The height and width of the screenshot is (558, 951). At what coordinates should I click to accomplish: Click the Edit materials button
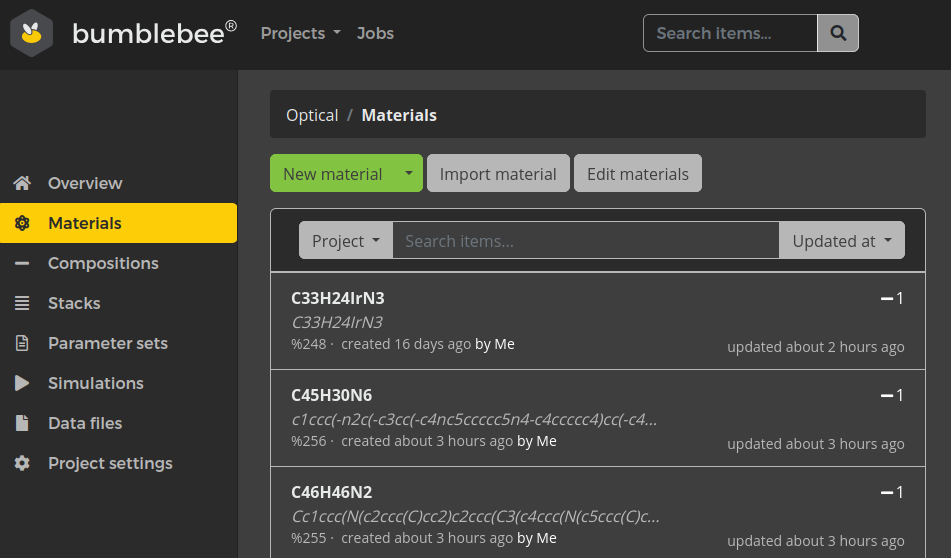(x=637, y=173)
